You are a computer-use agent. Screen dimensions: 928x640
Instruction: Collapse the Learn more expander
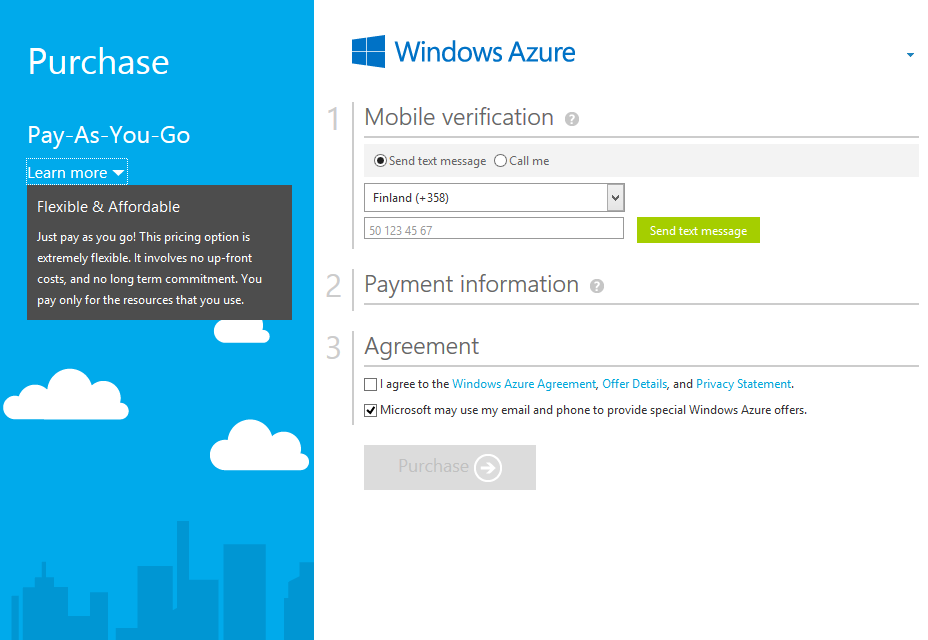click(76, 172)
